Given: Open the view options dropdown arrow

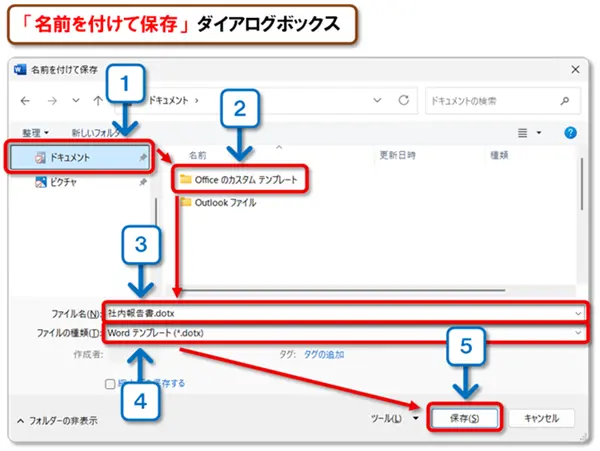Looking at the screenshot, I should click(539, 133).
